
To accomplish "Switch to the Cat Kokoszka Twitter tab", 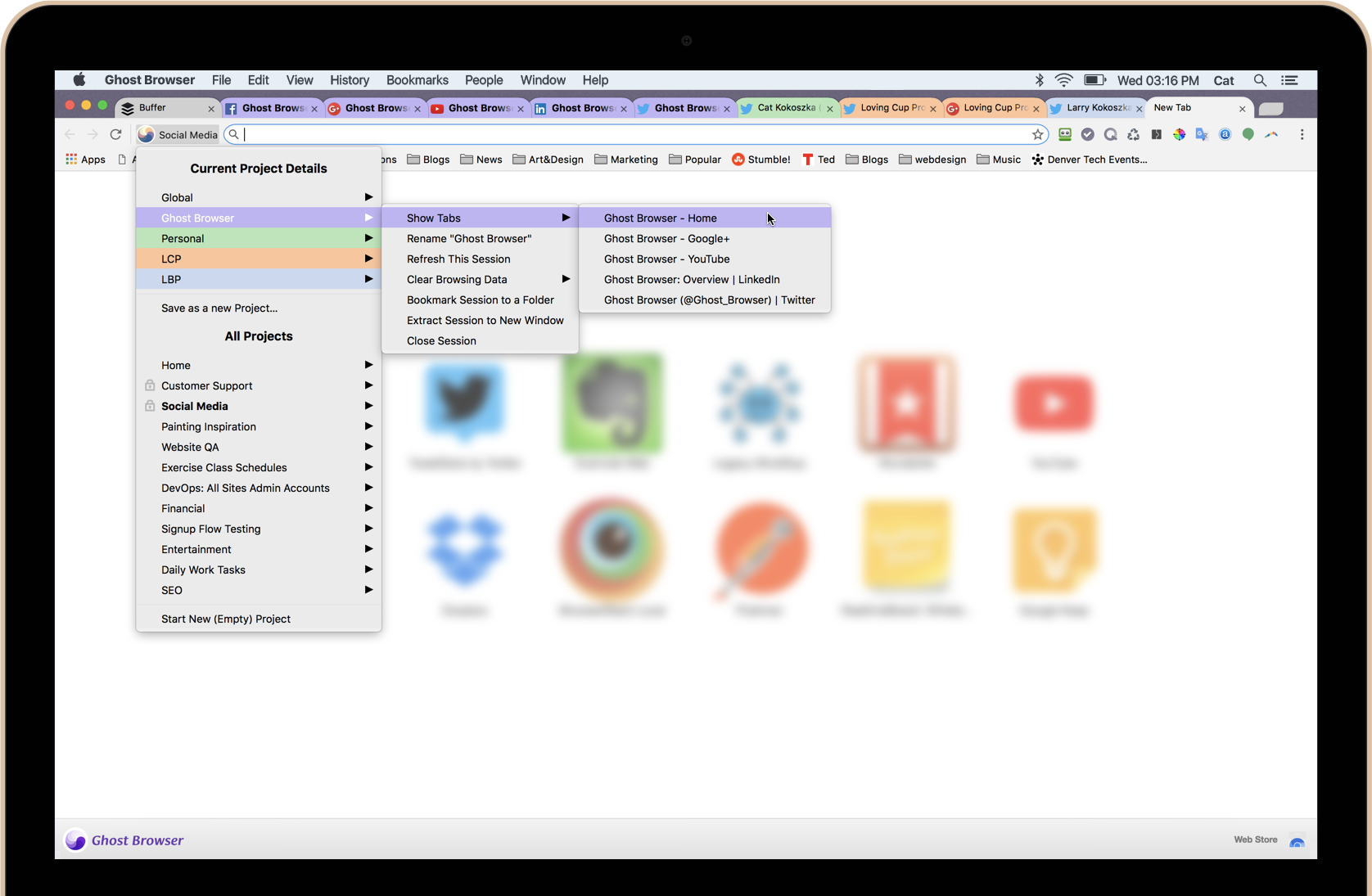I will [x=788, y=108].
